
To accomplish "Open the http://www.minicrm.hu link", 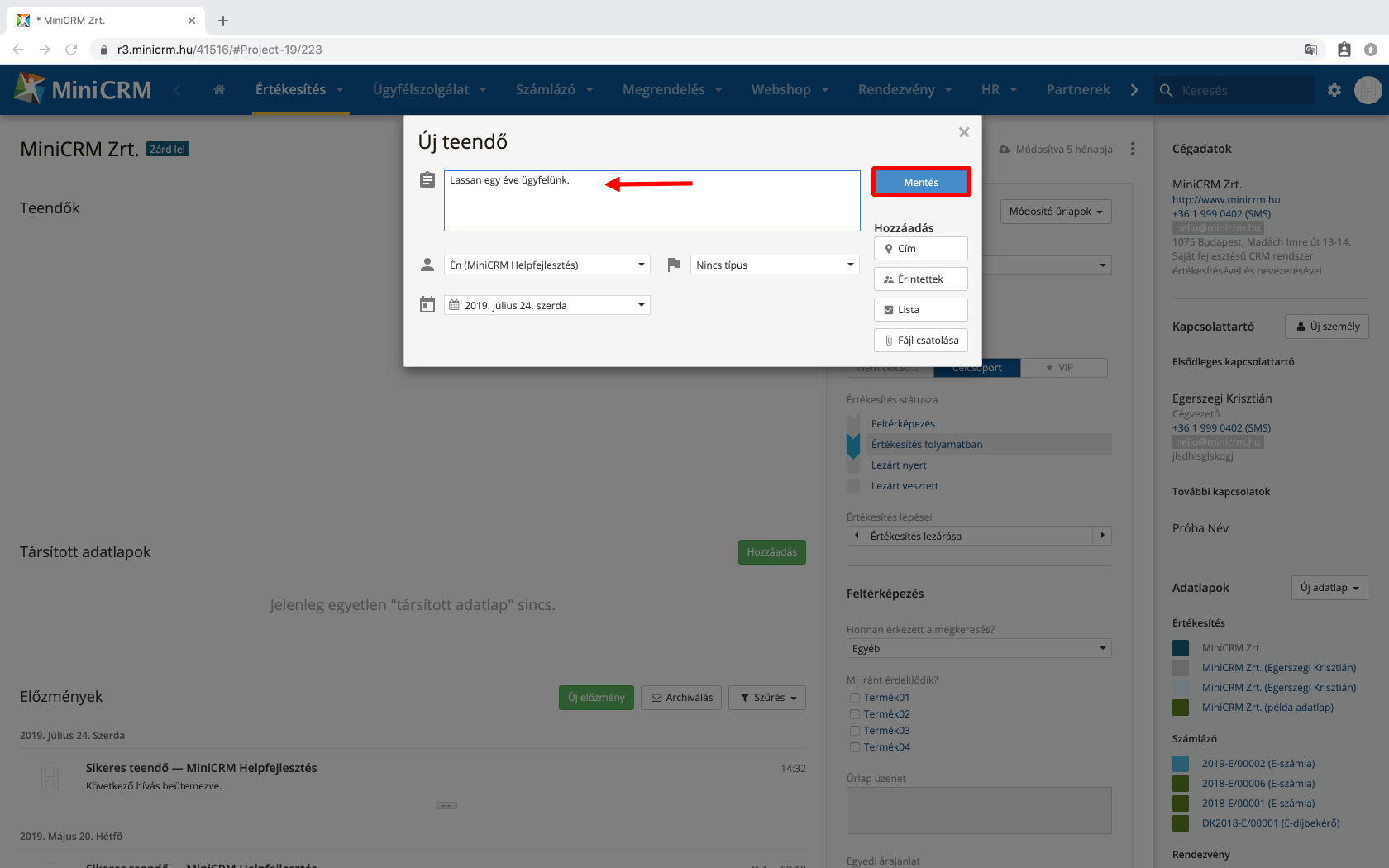I will 1226,200.
